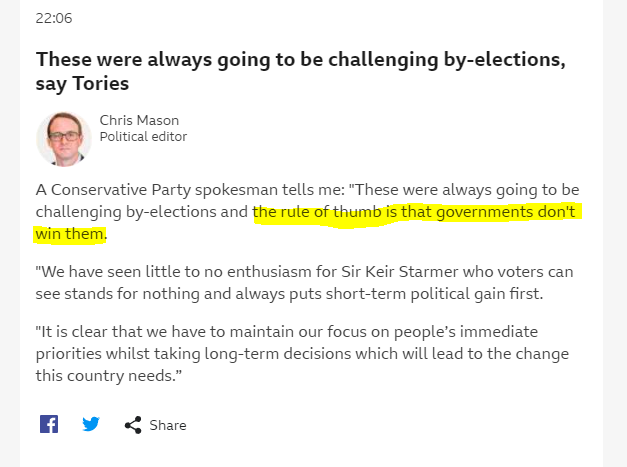Open the headline about challenging by-elections
This screenshot has height=467, width=627.
[300, 71]
